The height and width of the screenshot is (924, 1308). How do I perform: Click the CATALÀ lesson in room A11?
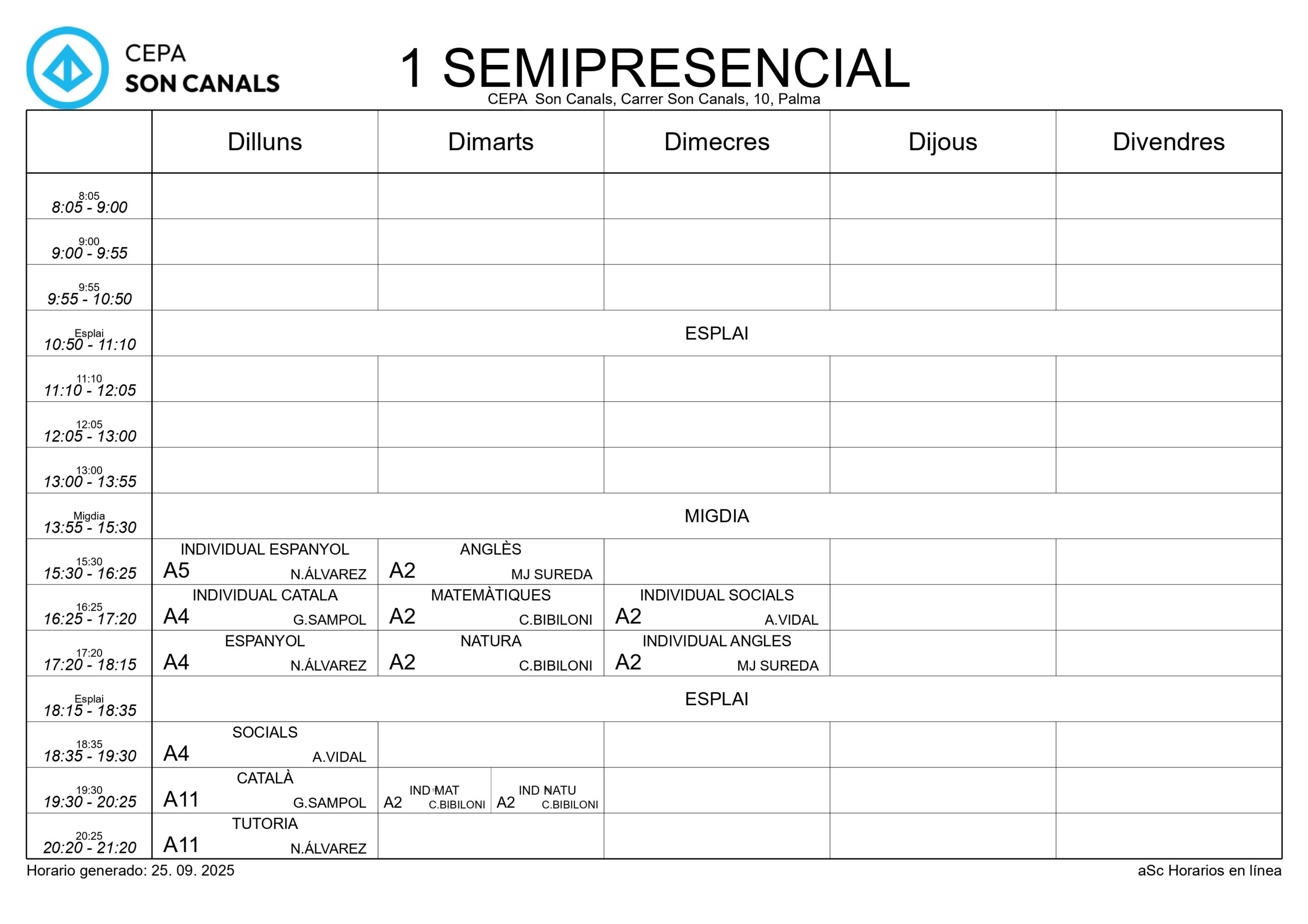264,791
